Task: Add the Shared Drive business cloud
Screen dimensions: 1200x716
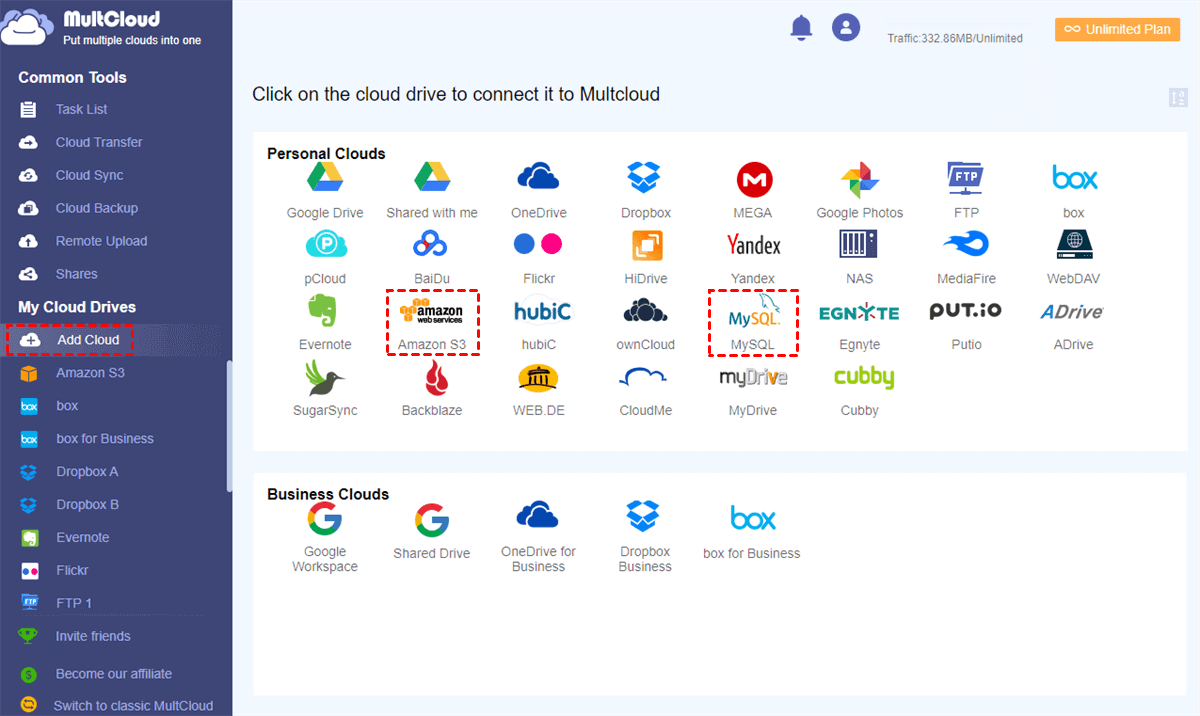Action: (432, 532)
